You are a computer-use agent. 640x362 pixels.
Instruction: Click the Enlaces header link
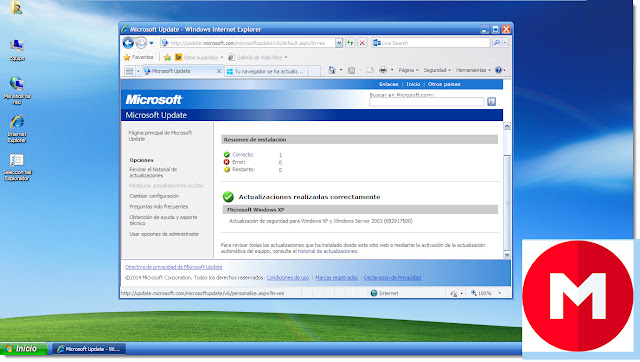point(389,84)
